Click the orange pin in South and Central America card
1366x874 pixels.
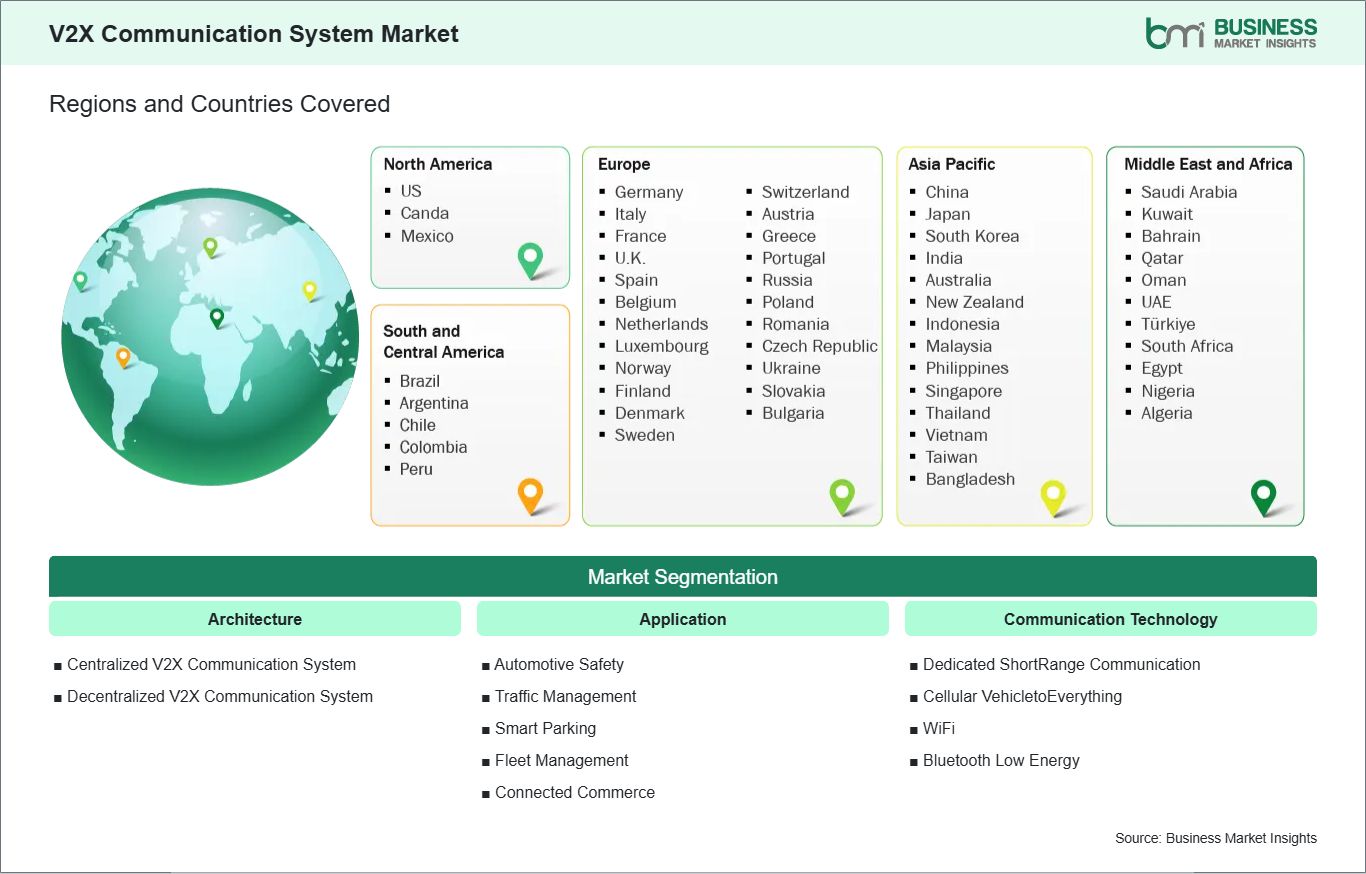pos(530,494)
